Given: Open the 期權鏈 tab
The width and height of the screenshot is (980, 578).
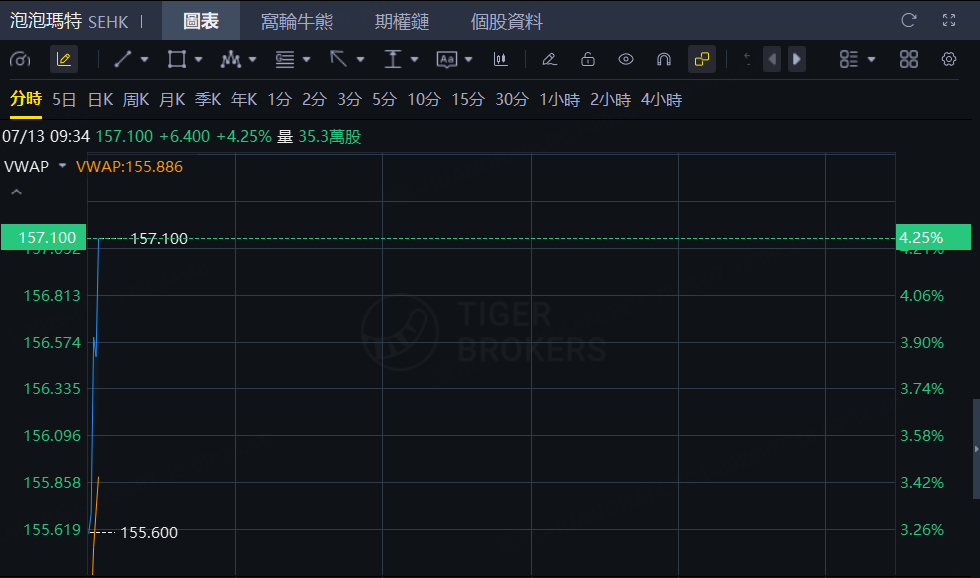Looking at the screenshot, I should (402, 22).
